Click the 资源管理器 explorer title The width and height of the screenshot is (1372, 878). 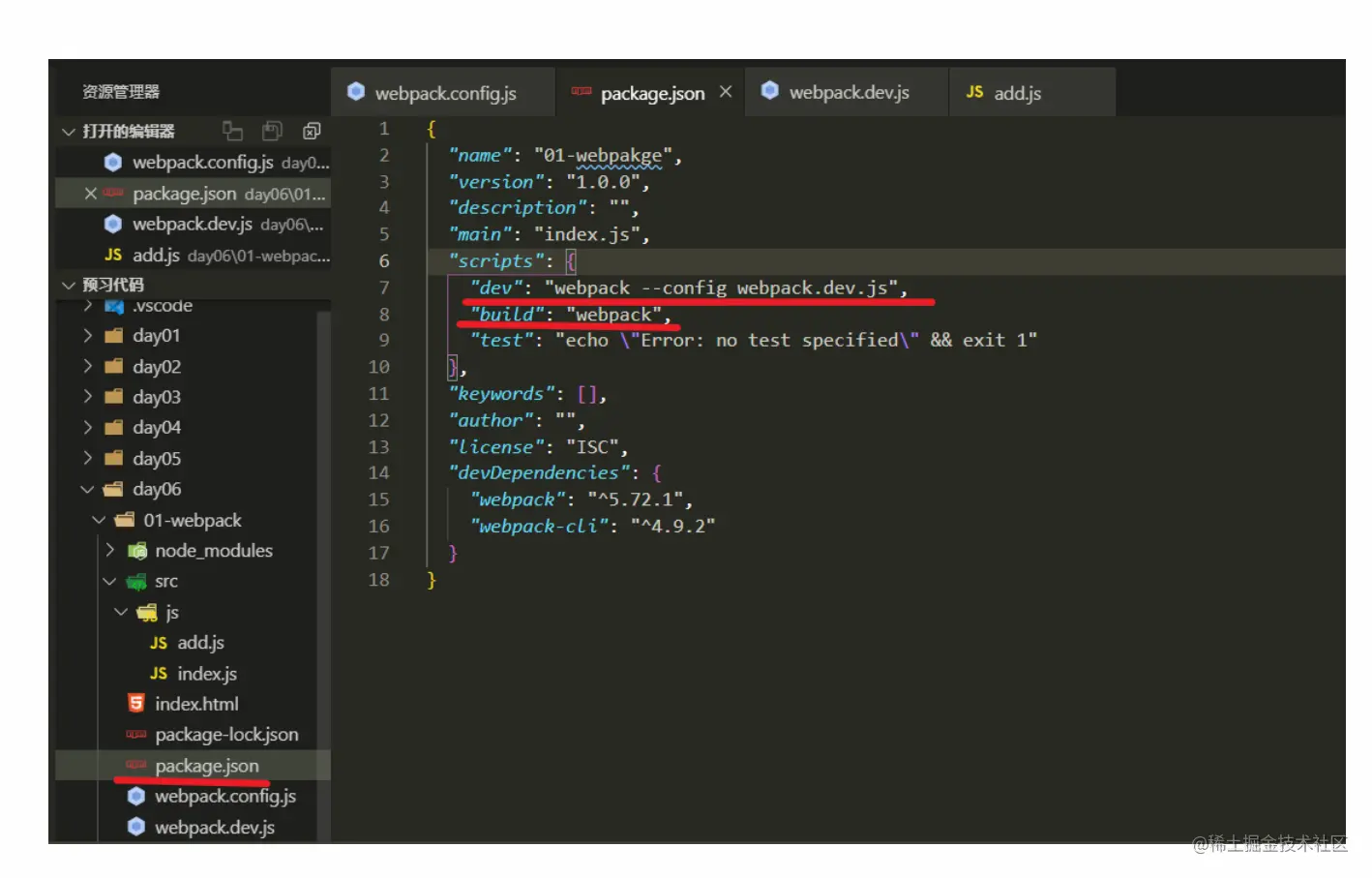[x=121, y=92]
